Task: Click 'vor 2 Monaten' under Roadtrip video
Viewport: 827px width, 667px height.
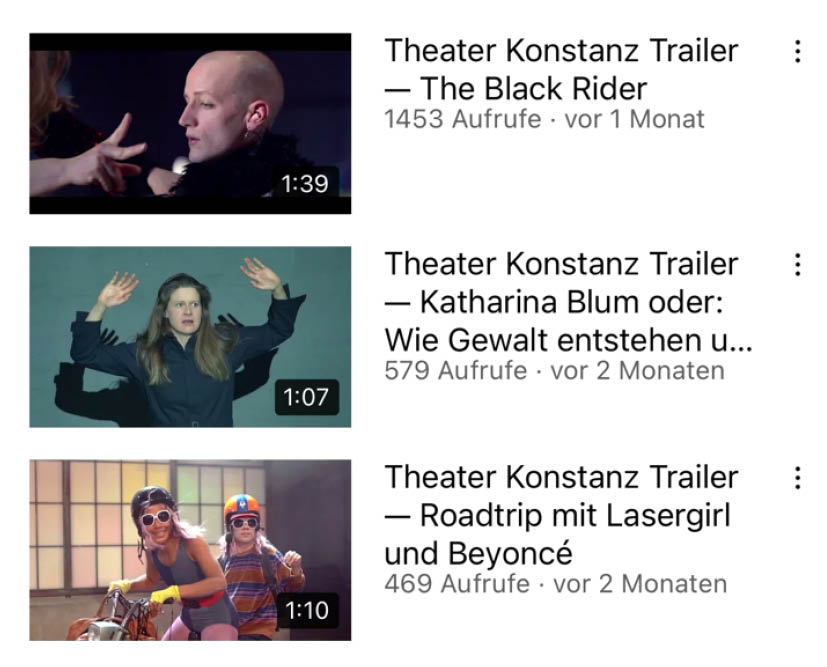Action: pos(640,584)
